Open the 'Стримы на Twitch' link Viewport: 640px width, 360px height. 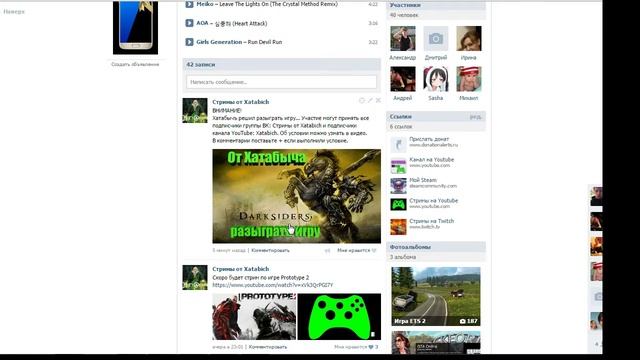click(x=431, y=221)
